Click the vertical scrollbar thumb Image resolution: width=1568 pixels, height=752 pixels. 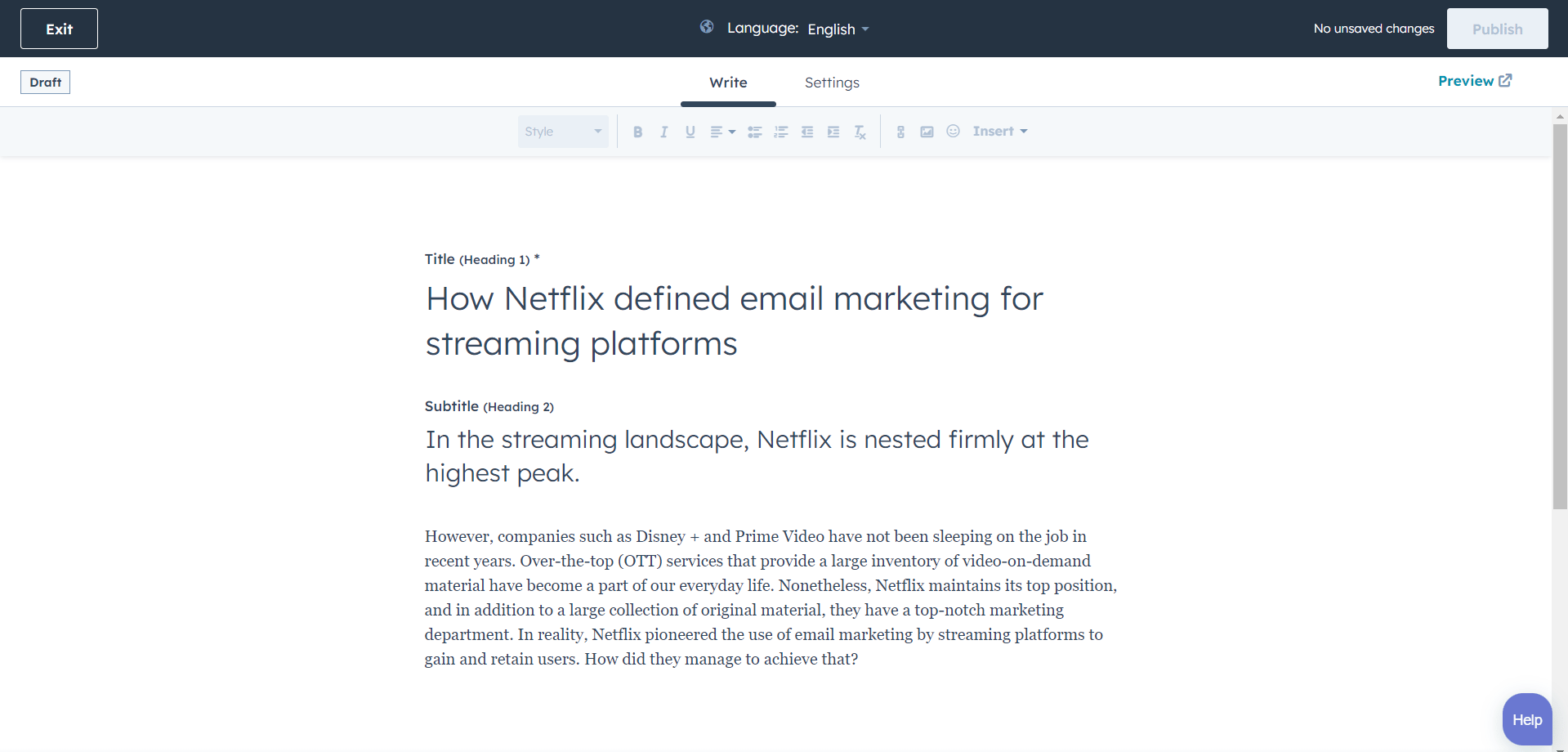tap(1560, 316)
